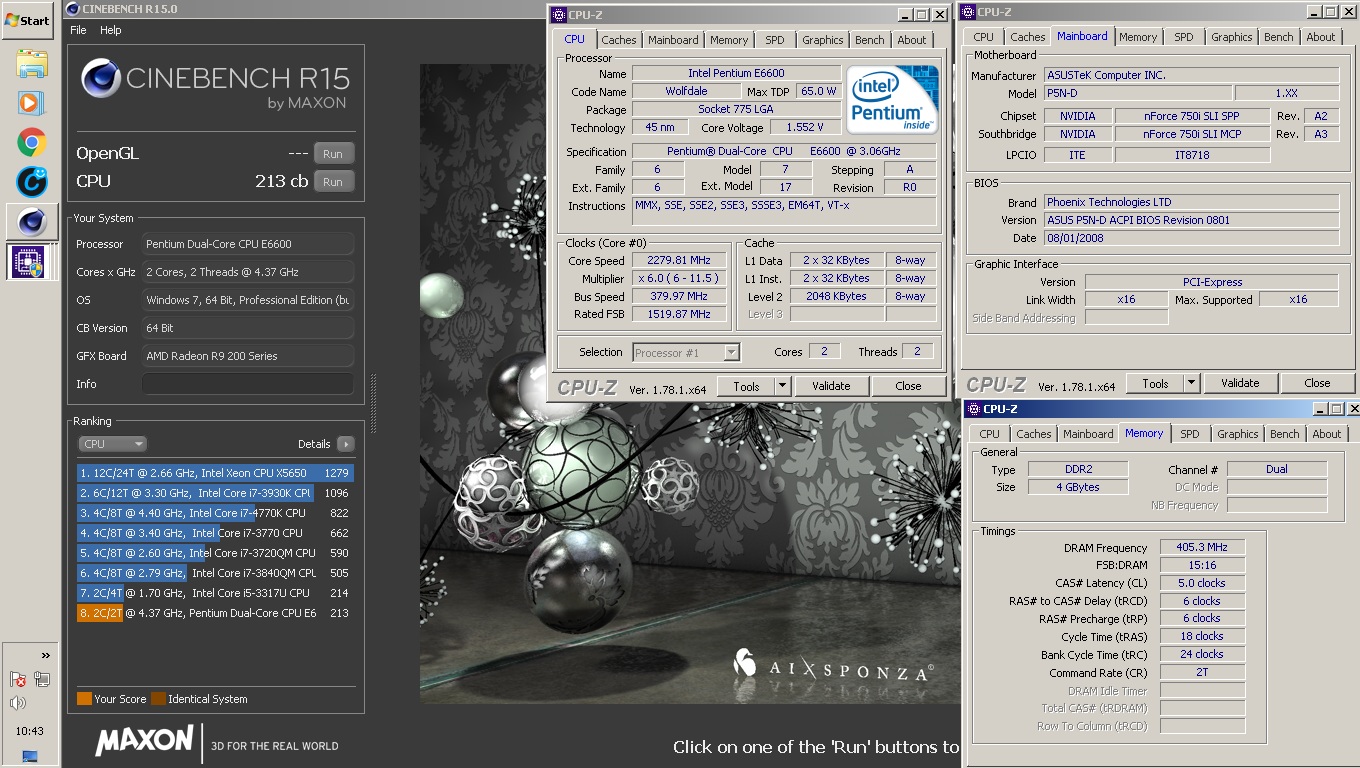The height and width of the screenshot is (768, 1360).
Task: Click the clock showing 10:43
Action: pyautogui.click(x=30, y=731)
